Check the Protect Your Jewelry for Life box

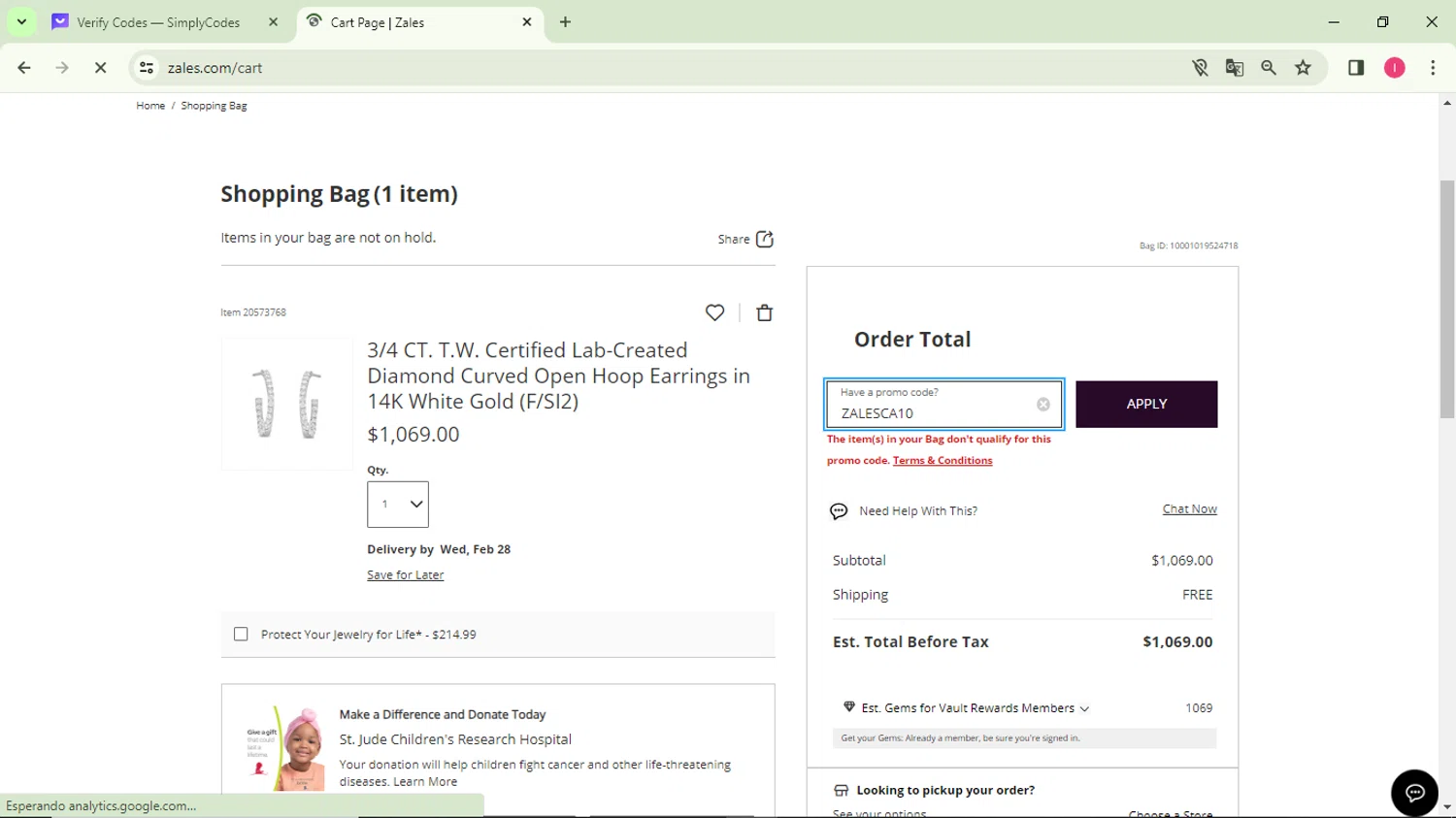coord(241,635)
